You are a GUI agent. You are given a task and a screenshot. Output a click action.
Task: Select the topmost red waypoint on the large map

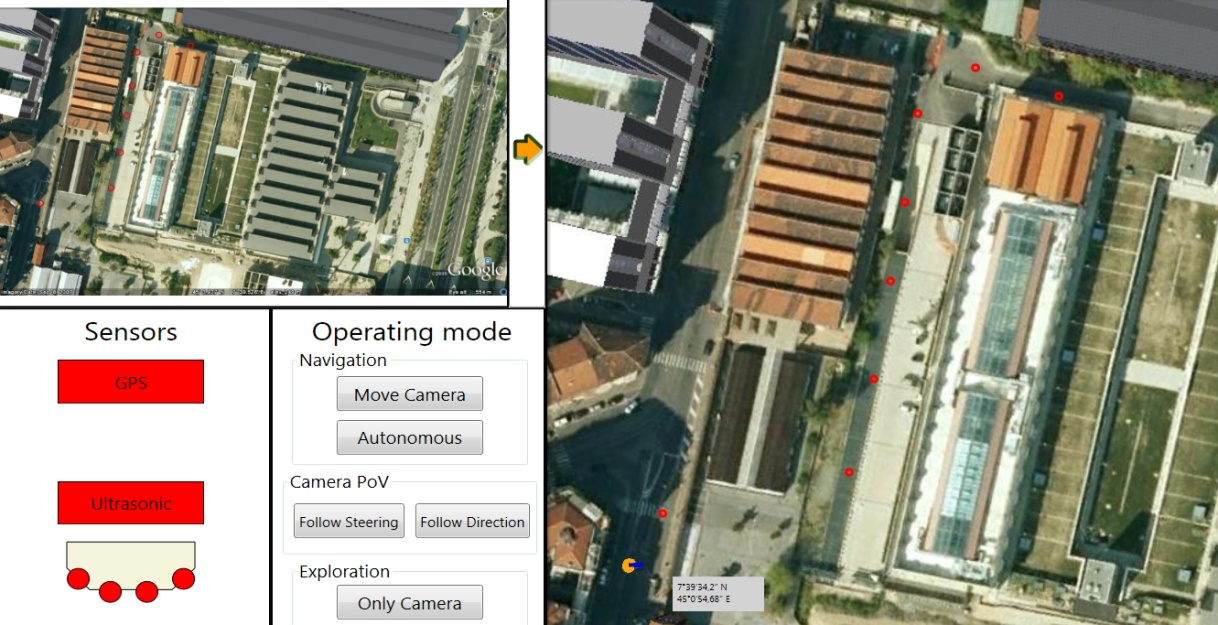point(975,68)
